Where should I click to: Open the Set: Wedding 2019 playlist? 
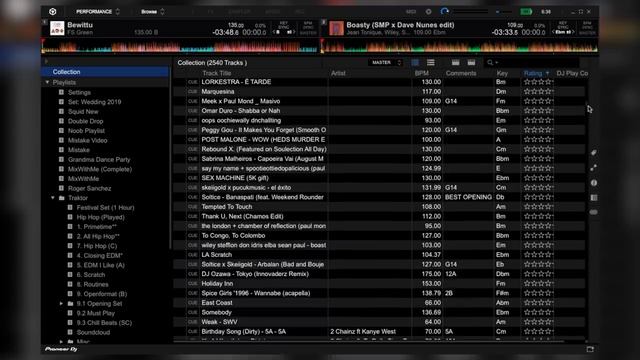coord(94,102)
